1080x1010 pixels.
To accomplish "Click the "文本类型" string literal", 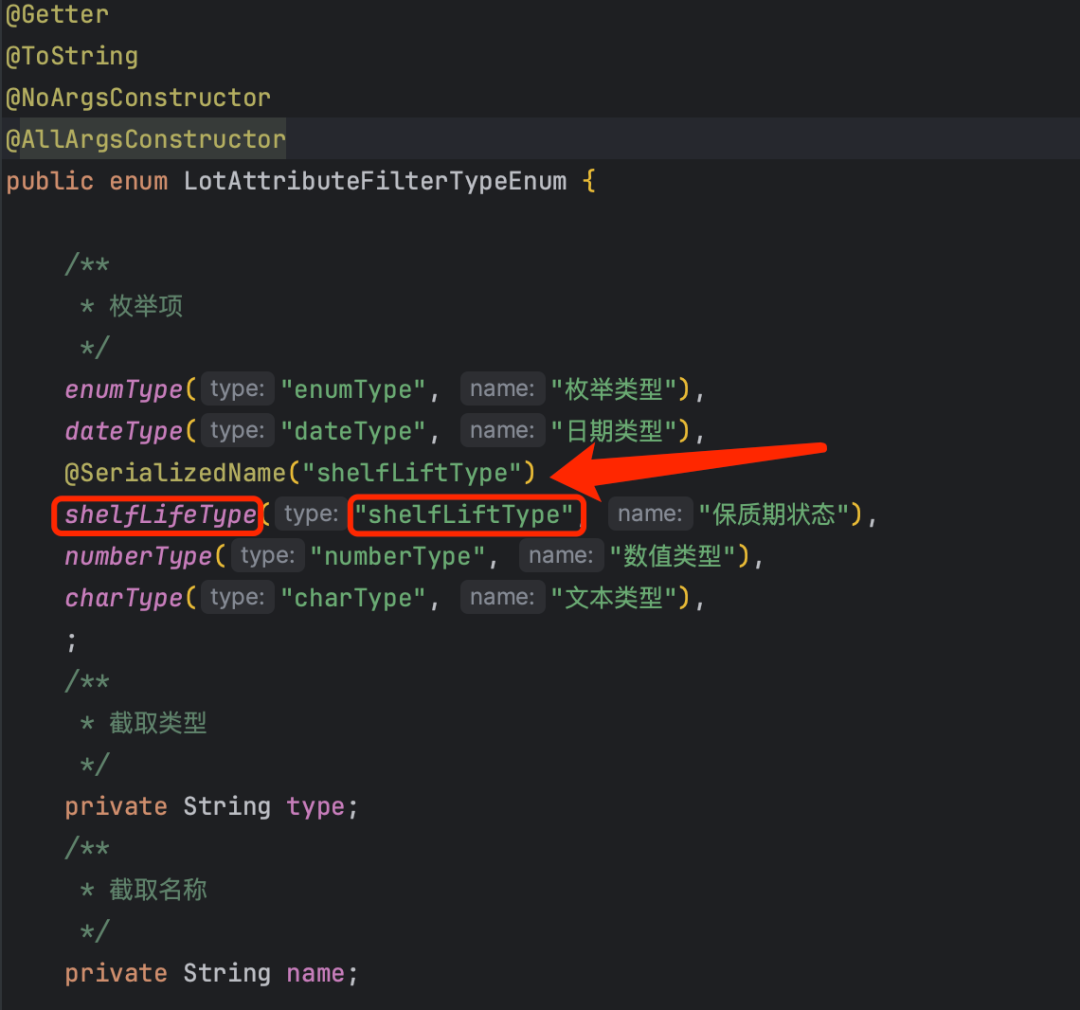I will pos(614,598).
